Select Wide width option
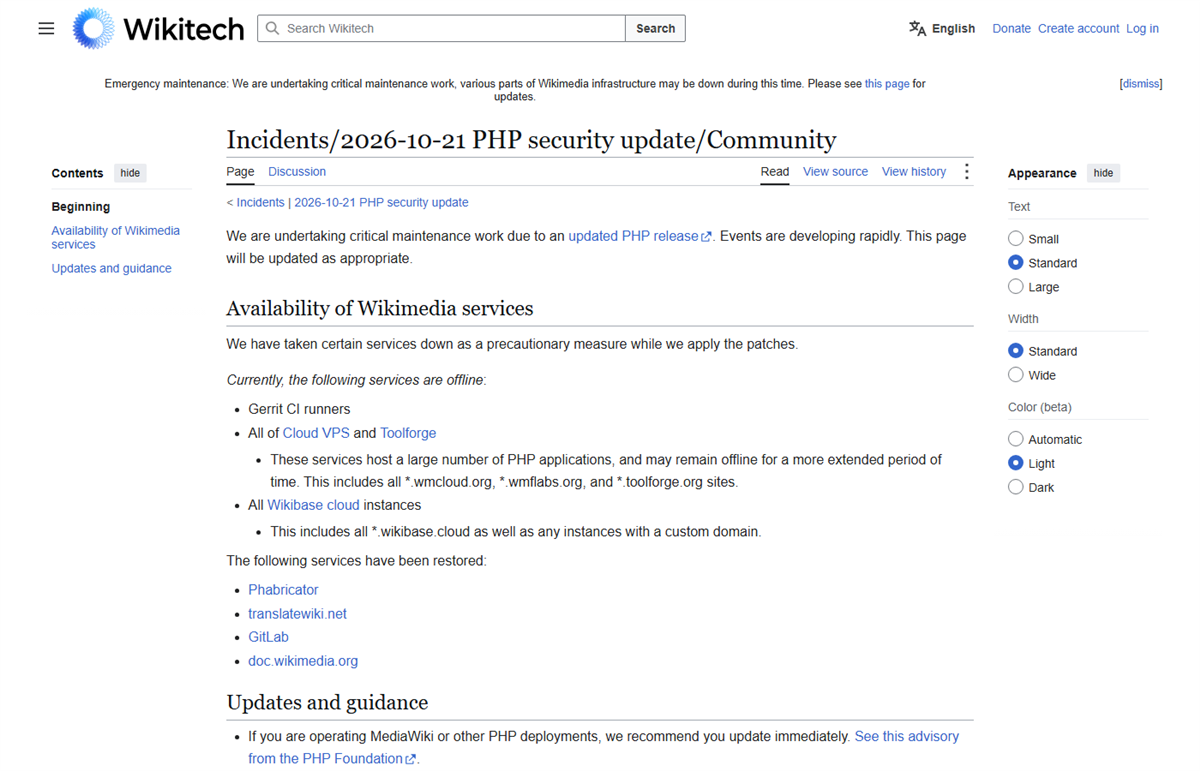Screen dimensions: 1200x771 click(1016, 375)
